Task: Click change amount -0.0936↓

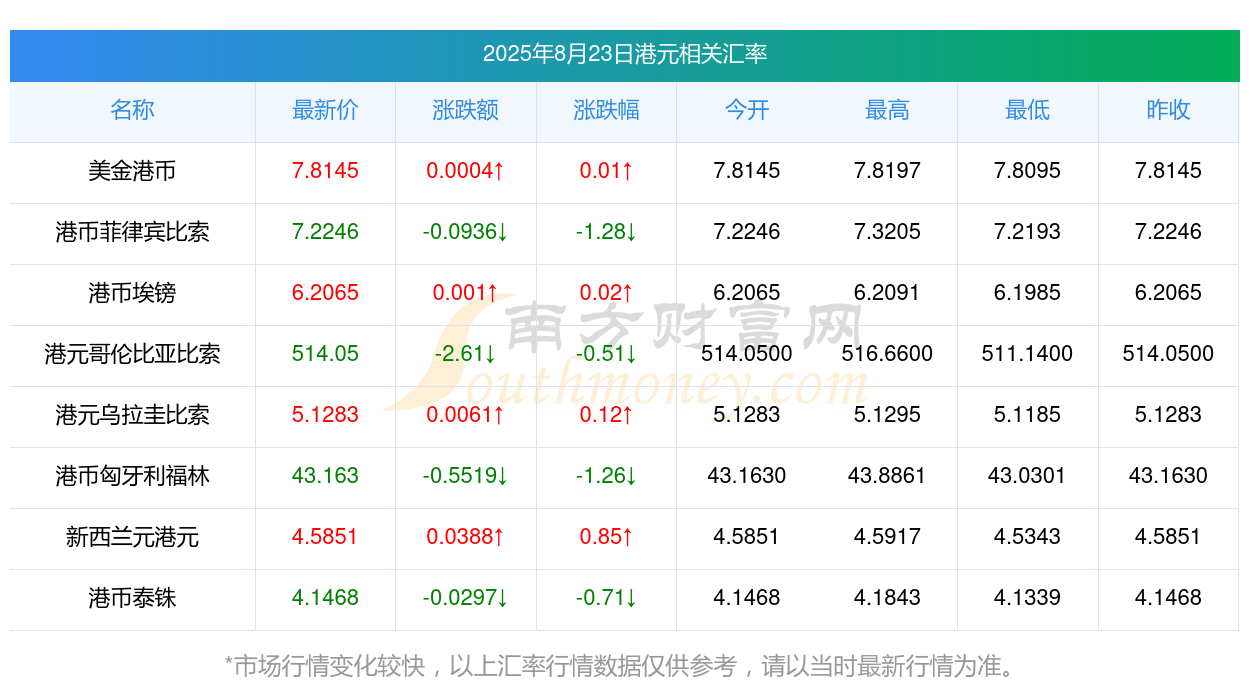Action: click(x=466, y=232)
